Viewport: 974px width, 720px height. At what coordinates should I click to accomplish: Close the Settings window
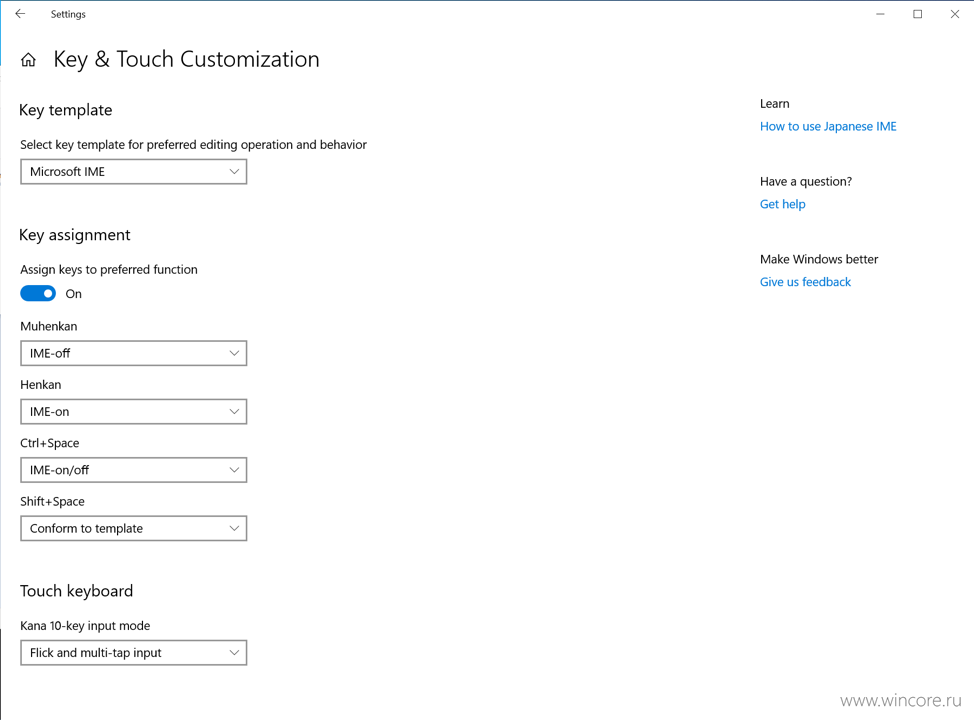pyautogui.click(x=955, y=14)
